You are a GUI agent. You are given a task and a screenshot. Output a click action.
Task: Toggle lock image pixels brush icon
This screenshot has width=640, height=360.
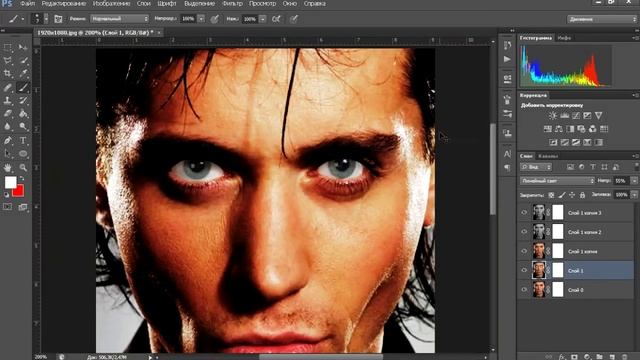point(562,195)
